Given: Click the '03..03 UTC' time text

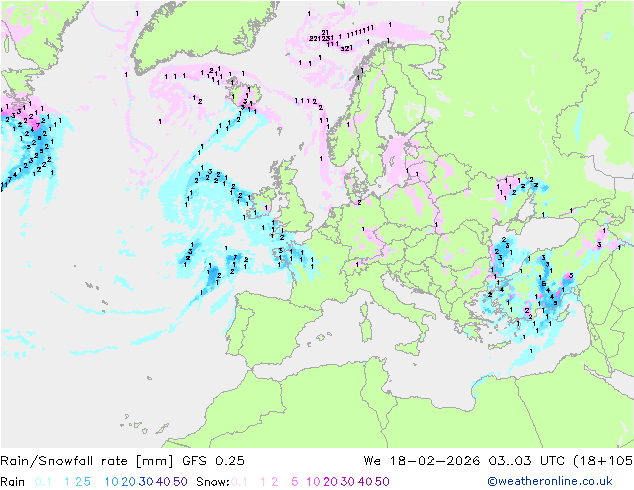Looking at the screenshot, I should (x=527, y=461).
